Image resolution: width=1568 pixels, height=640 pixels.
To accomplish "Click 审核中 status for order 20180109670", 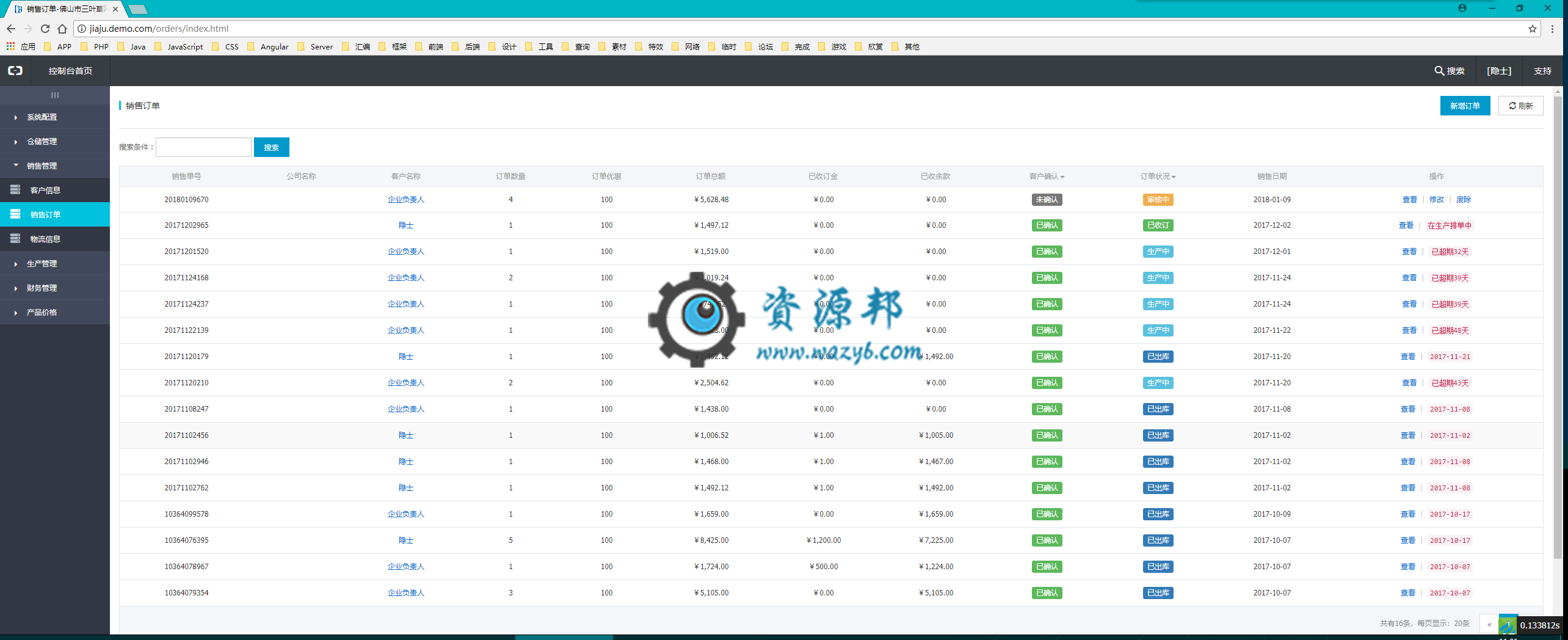I will [1158, 200].
